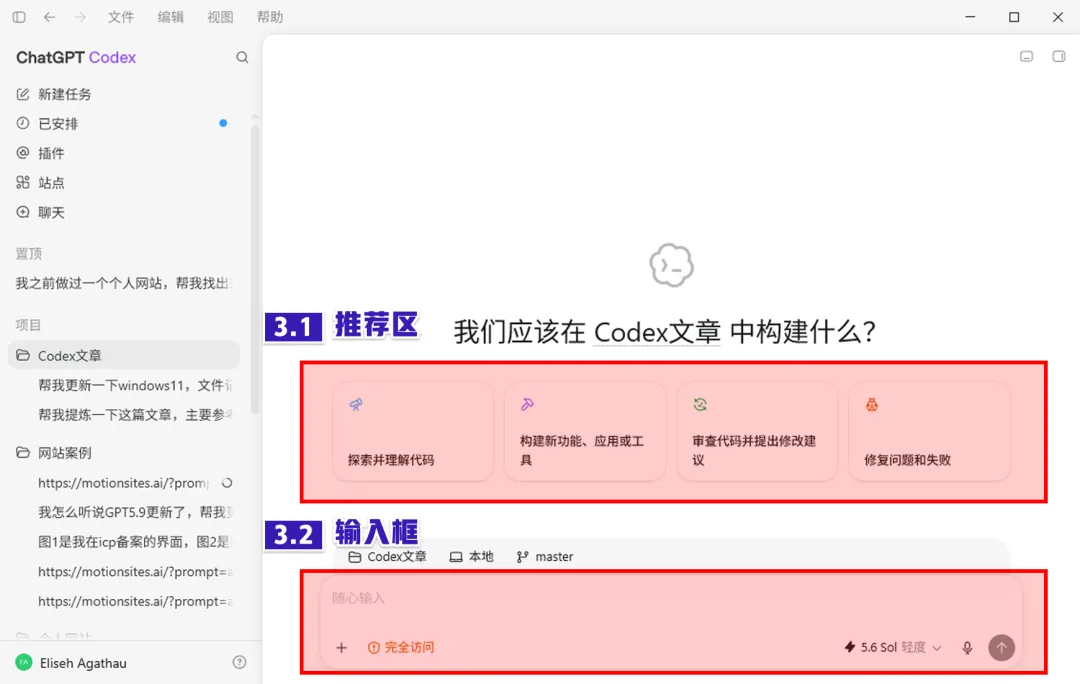Click the hammer icon on build card
Screen dimensions: 1080x684
pyautogui.click(x=528, y=404)
